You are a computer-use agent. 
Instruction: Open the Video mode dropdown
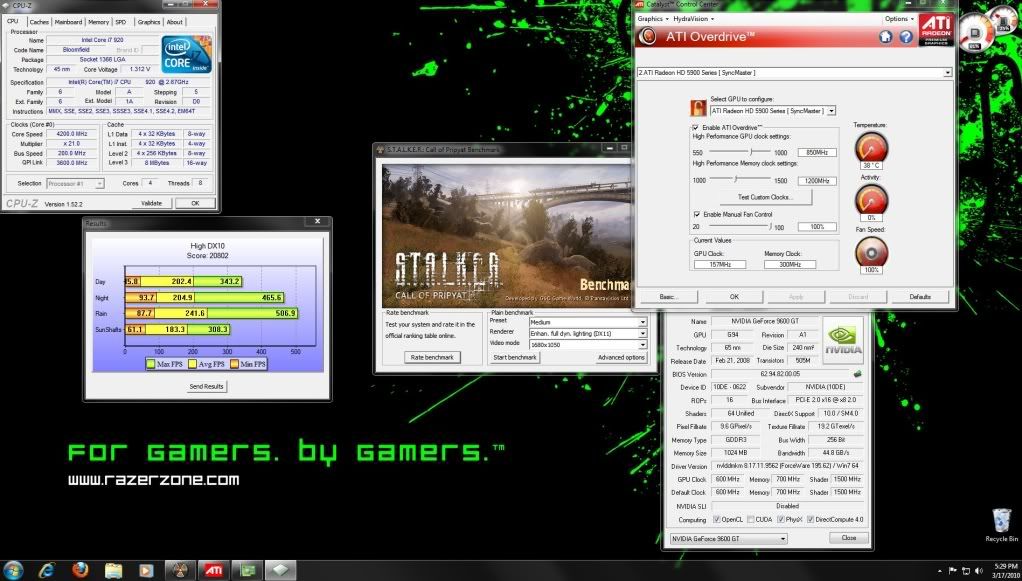(x=642, y=344)
